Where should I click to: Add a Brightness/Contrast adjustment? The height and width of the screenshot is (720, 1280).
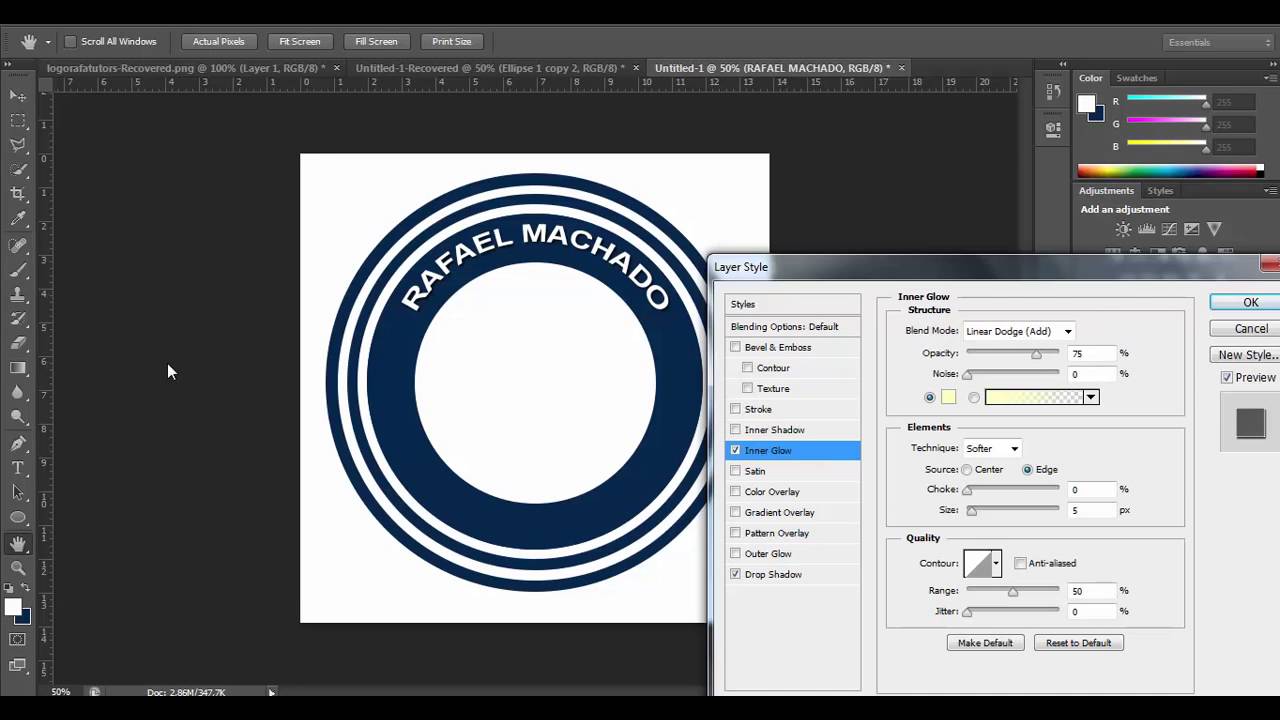pyautogui.click(x=1124, y=229)
